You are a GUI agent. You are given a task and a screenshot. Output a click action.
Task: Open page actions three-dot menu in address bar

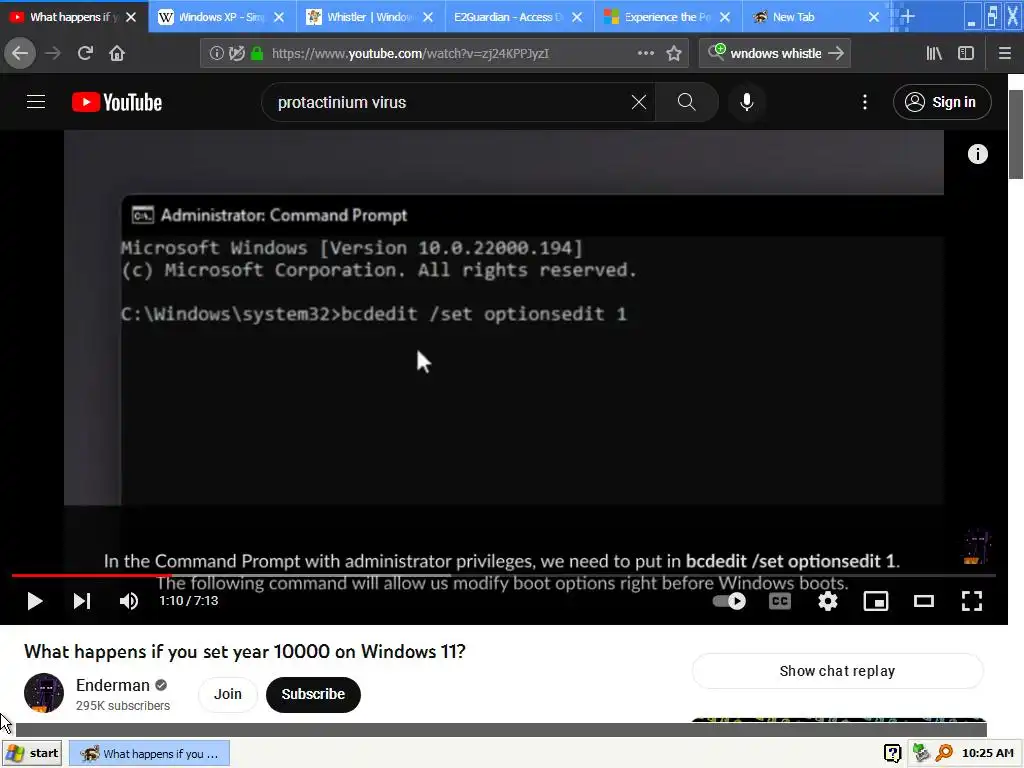pyautogui.click(x=645, y=54)
